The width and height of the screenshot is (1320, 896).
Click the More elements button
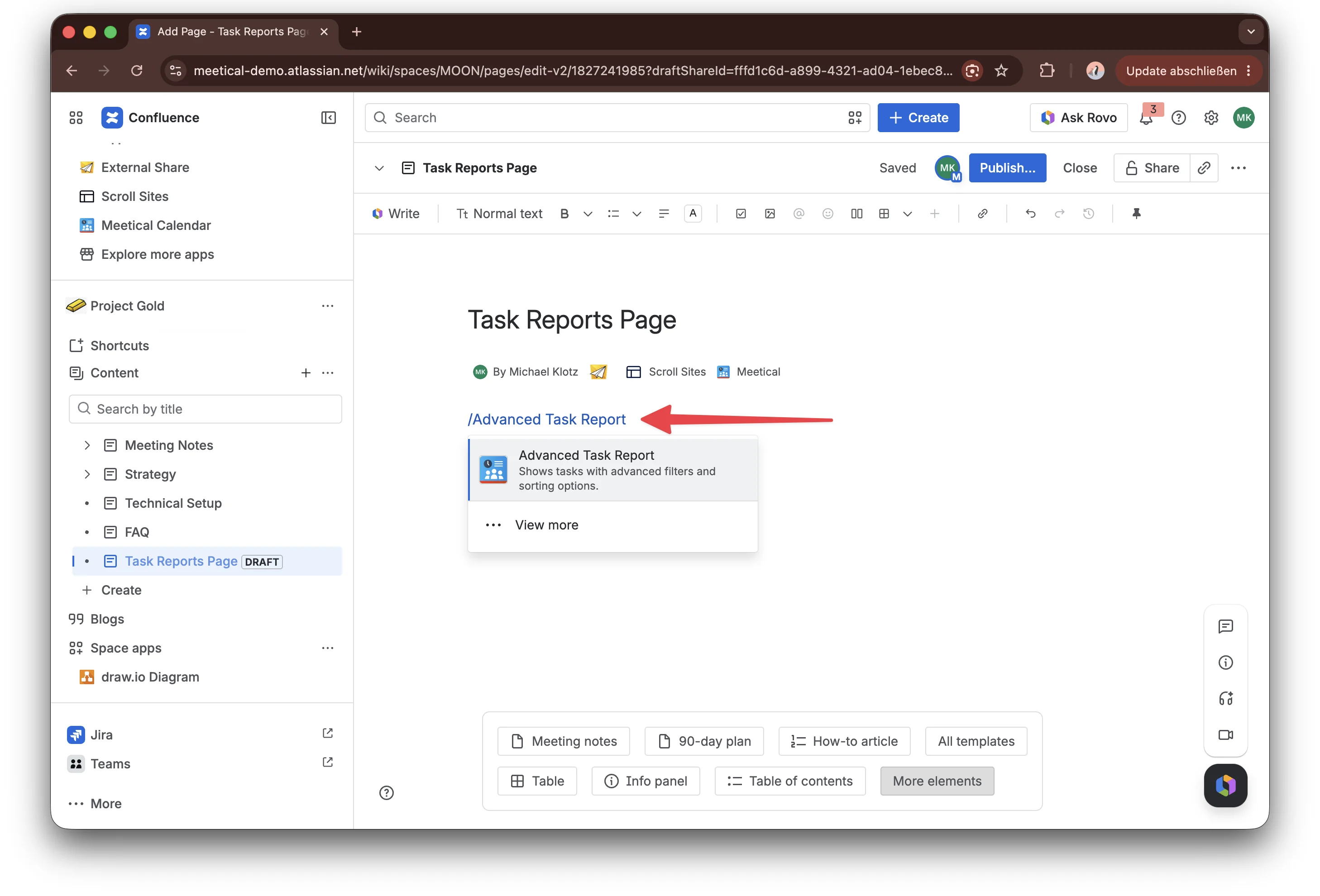[x=937, y=781]
